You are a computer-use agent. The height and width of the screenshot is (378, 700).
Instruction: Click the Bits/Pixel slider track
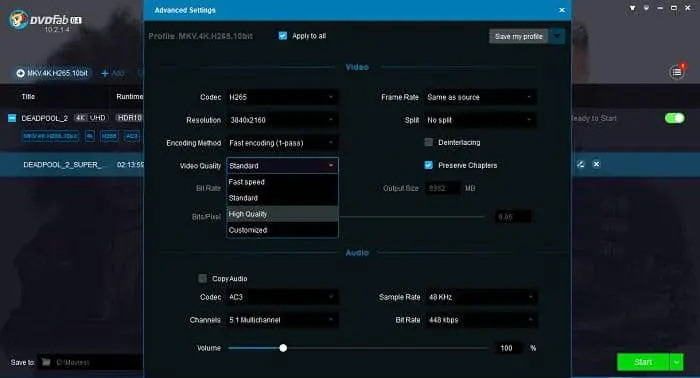pos(412,217)
